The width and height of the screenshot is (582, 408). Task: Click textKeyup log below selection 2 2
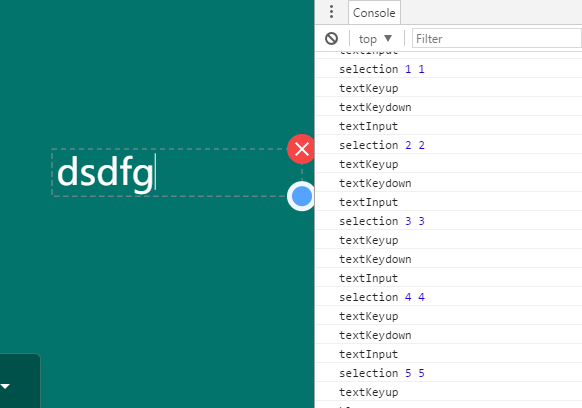tap(448, 164)
